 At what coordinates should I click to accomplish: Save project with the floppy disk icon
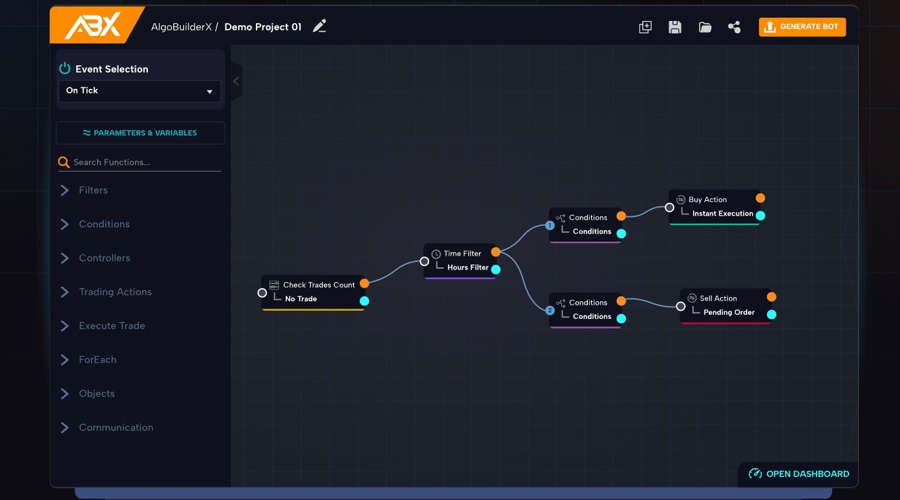pyautogui.click(x=675, y=27)
